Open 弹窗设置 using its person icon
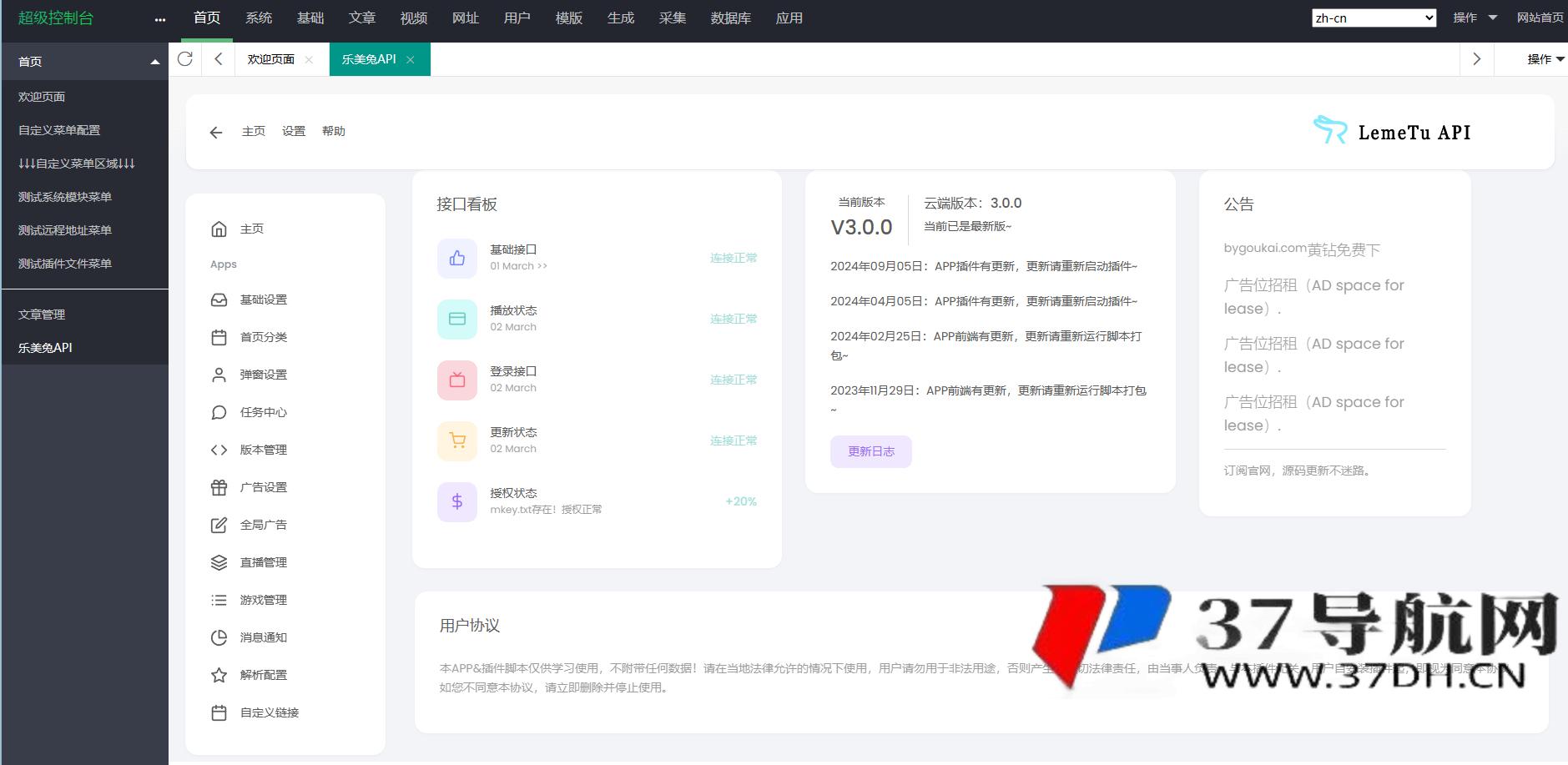Viewport: 1568px width, 765px height. [x=218, y=375]
